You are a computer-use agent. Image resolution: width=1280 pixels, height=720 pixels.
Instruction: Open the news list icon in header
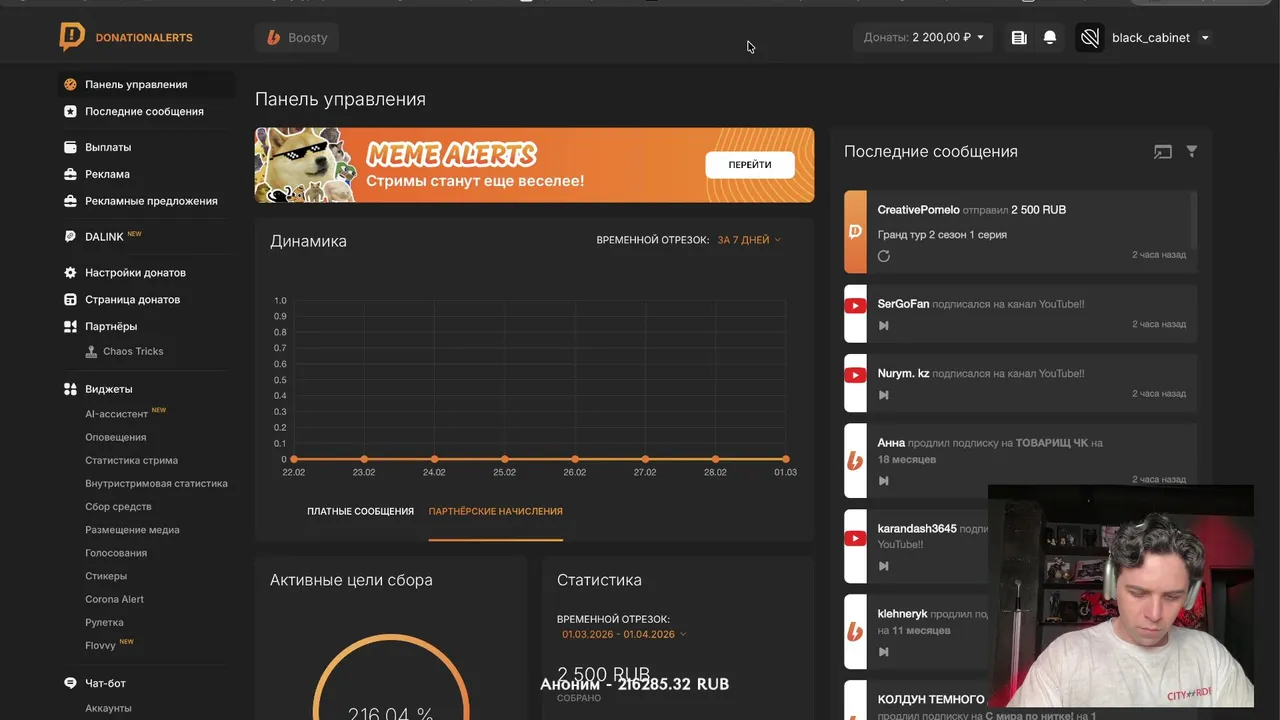[x=1019, y=38]
